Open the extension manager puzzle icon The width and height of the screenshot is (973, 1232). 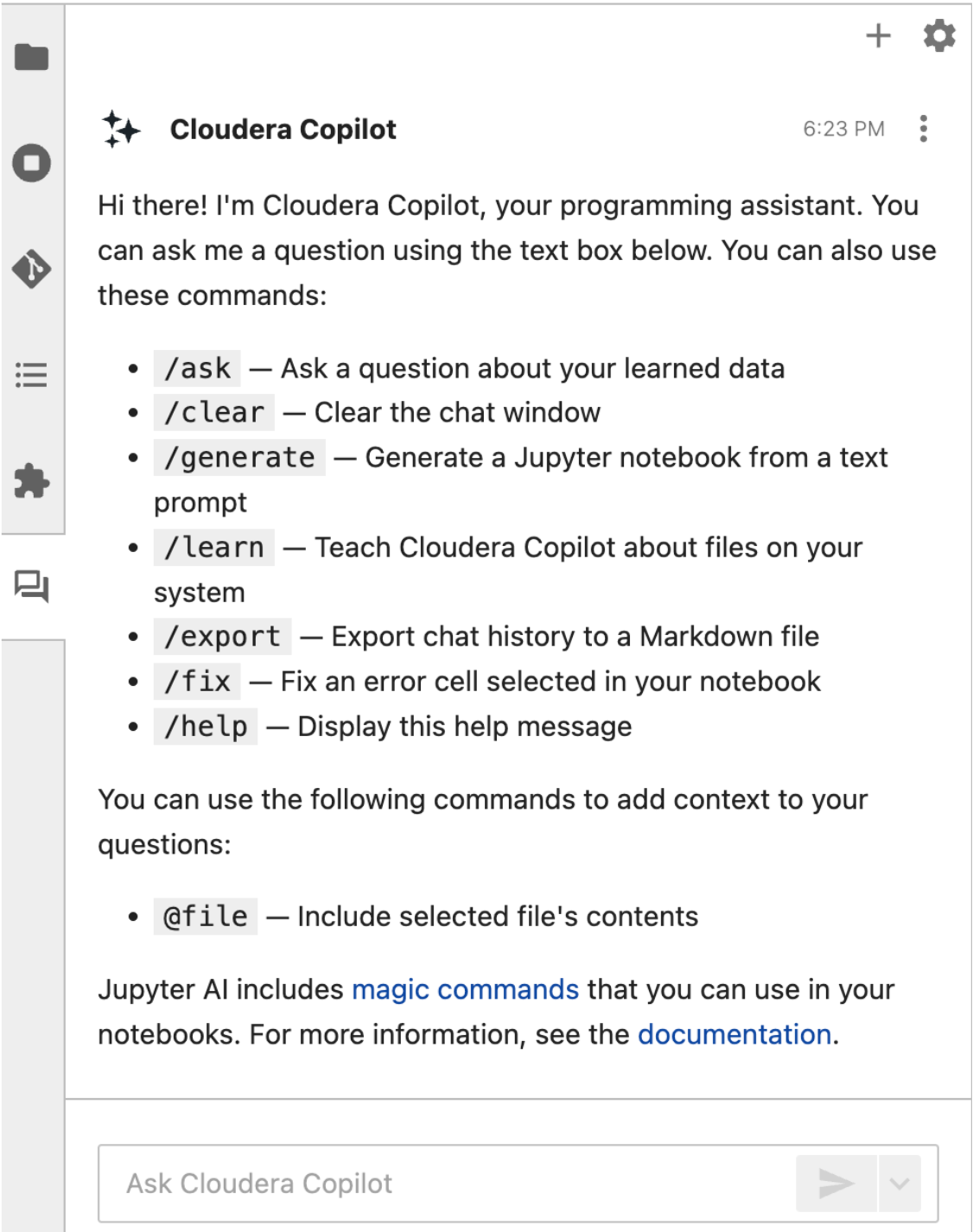(32, 481)
